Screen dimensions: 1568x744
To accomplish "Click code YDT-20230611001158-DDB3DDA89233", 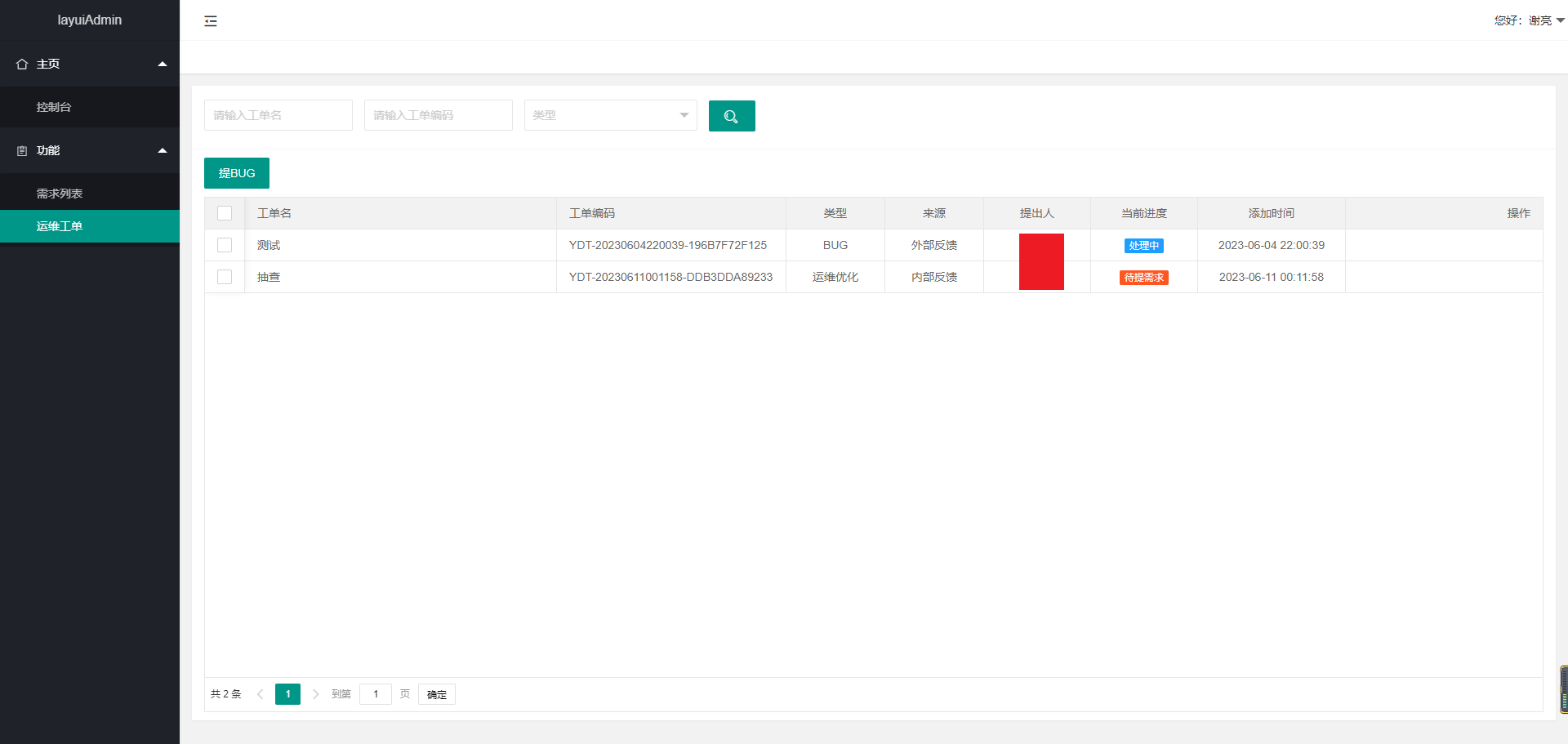I will click(x=670, y=277).
